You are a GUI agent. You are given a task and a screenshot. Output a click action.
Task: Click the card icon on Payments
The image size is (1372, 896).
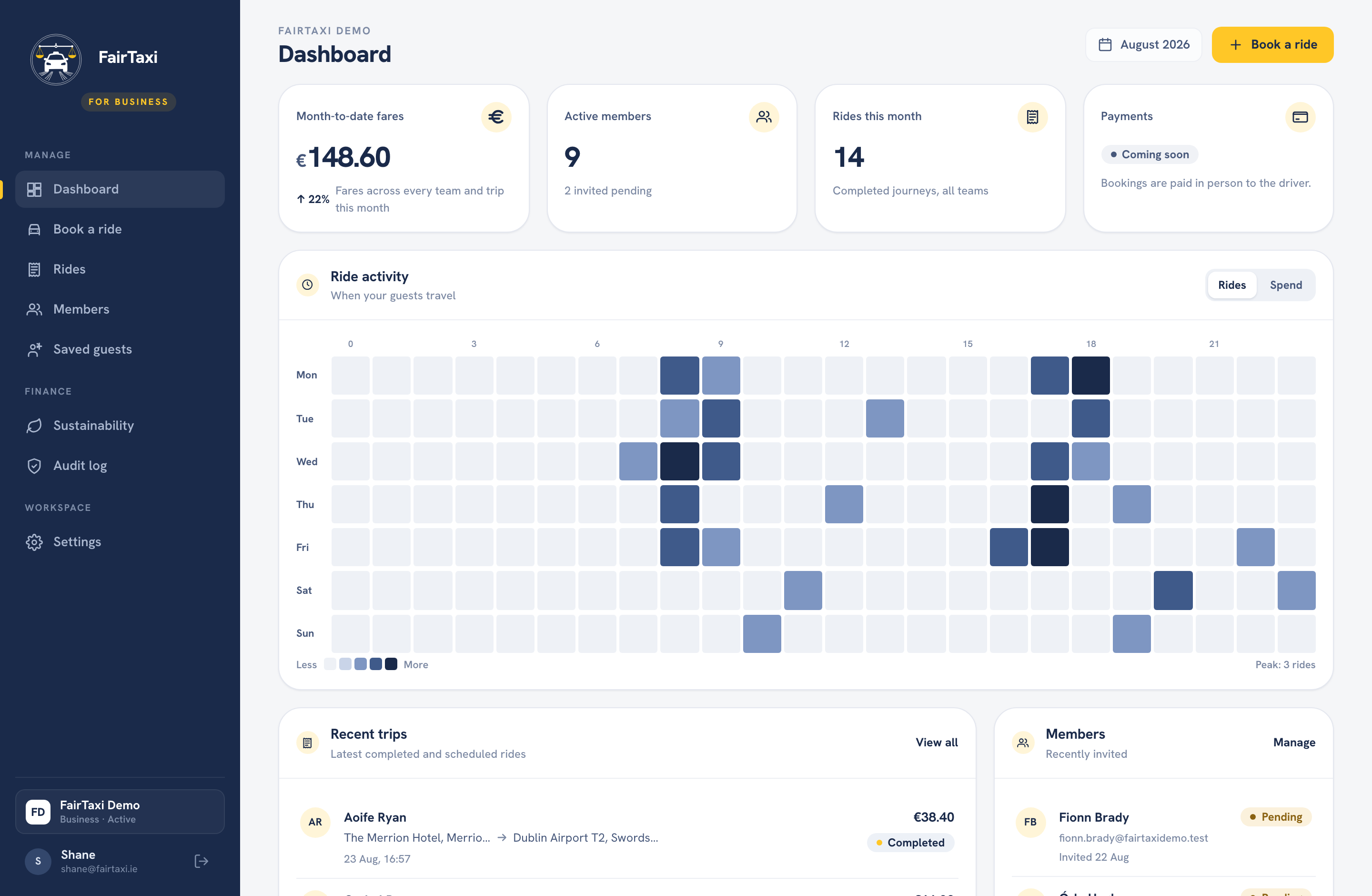click(1300, 117)
